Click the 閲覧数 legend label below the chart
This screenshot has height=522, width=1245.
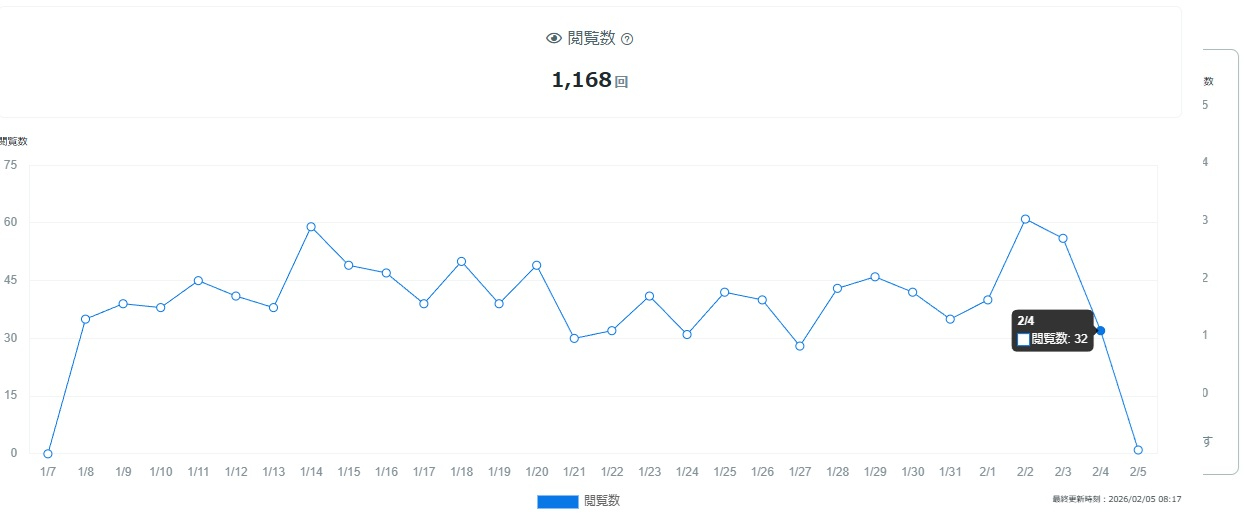pyautogui.click(x=602, y=501)
